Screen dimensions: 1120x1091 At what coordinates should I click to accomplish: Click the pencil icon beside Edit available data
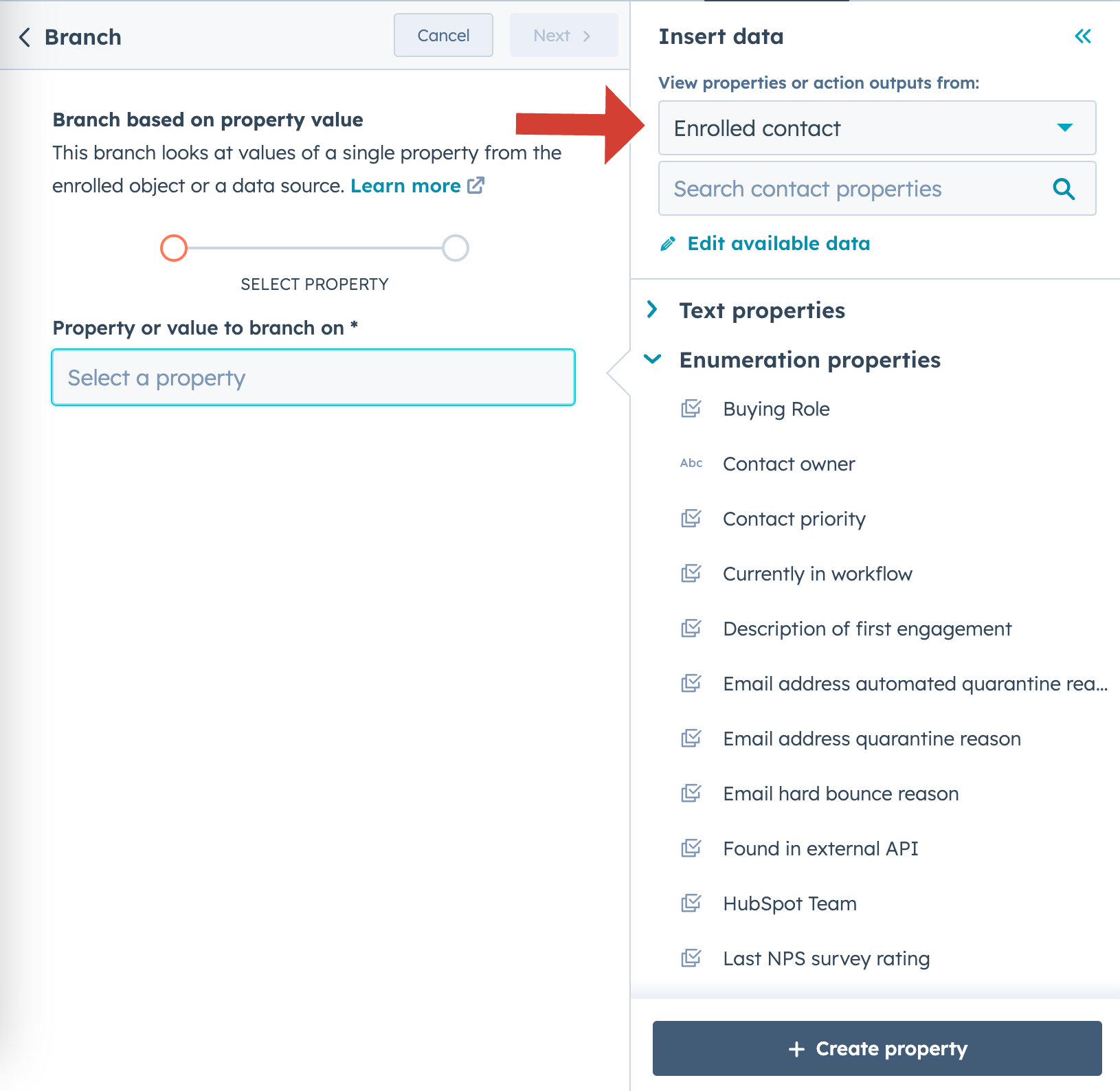667,243
